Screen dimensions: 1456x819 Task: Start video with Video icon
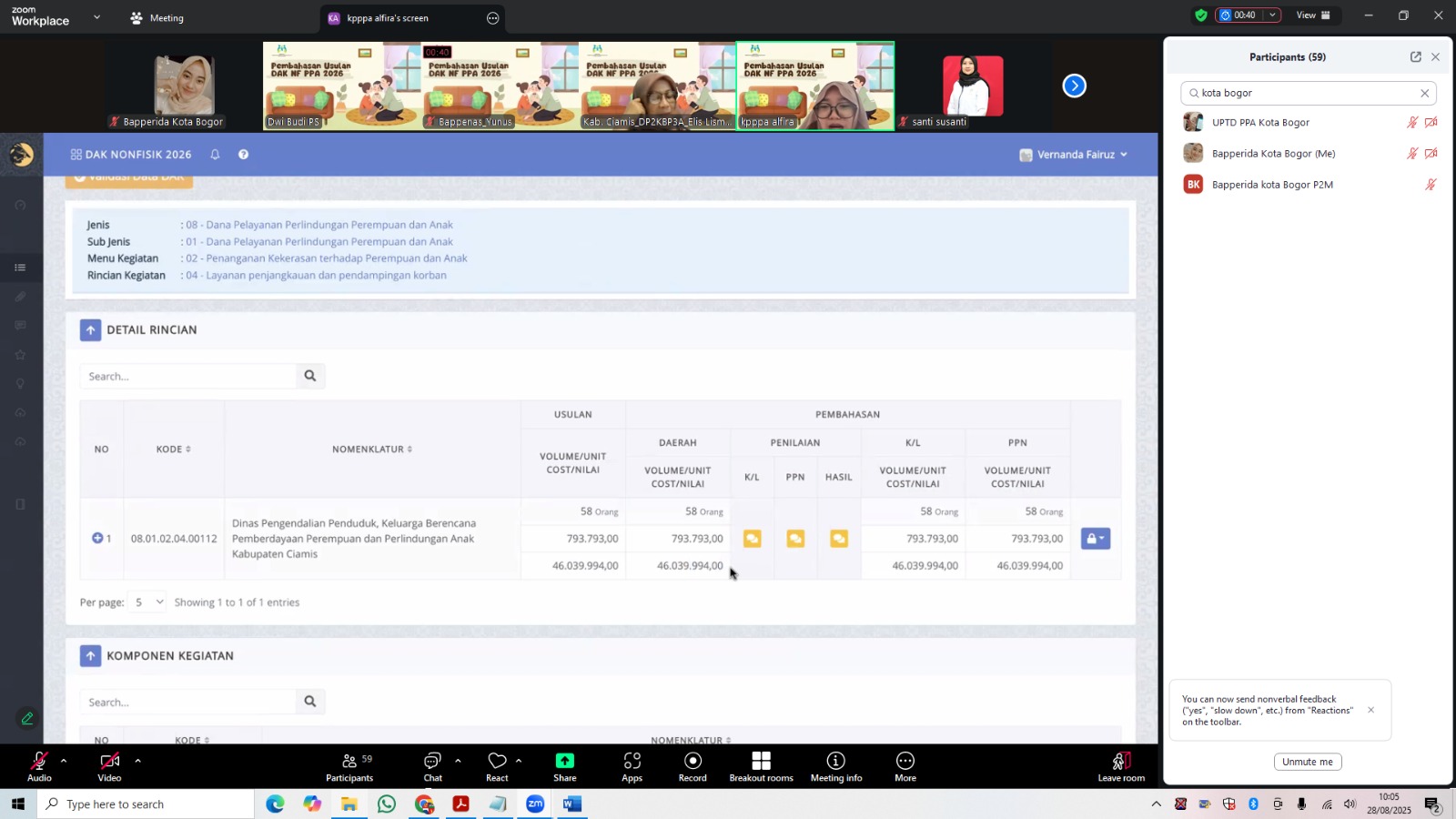coord(109,766)
